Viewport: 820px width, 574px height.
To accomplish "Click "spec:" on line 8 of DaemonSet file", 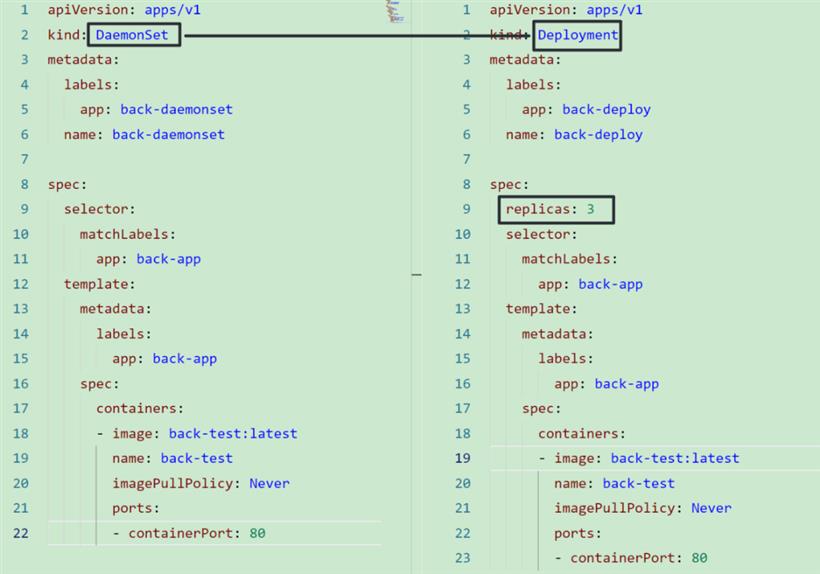I will (x=67, y=185).
